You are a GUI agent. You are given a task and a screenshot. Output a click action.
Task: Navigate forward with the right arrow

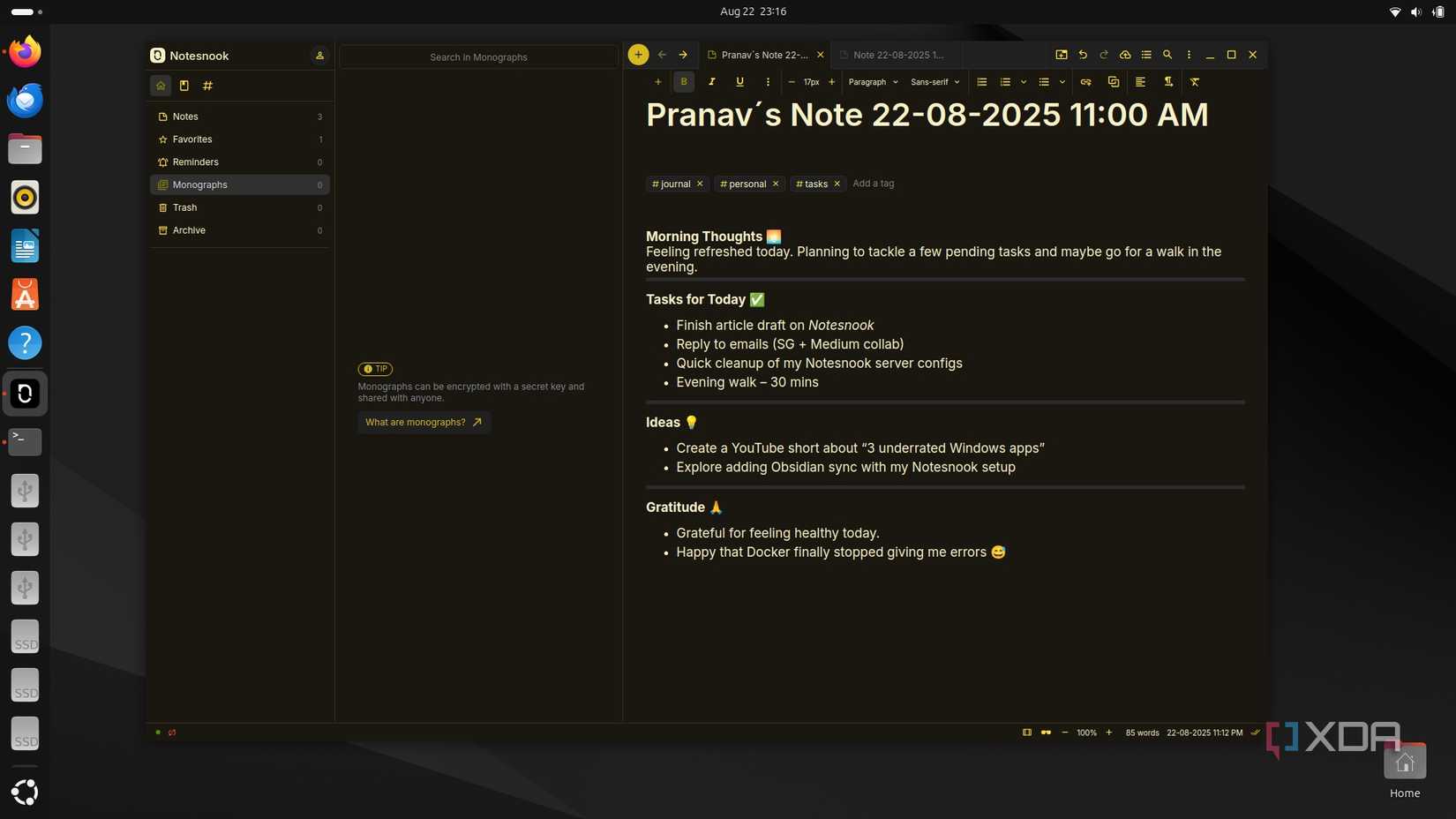(683, 55)
